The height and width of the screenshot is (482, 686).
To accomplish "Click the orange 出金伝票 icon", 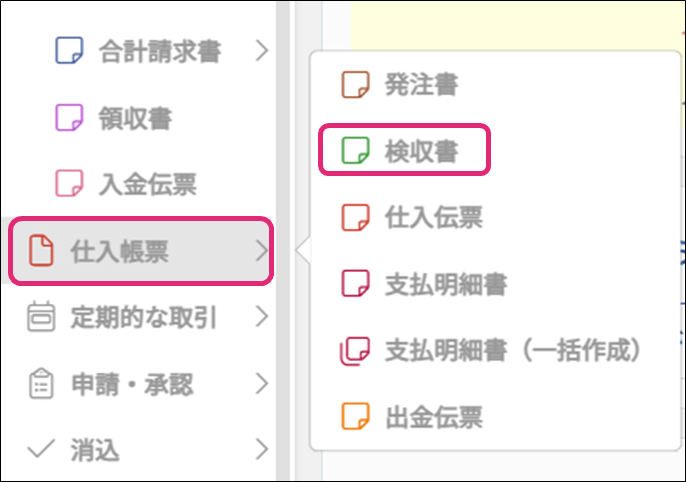I will click(x=355, y=417).
